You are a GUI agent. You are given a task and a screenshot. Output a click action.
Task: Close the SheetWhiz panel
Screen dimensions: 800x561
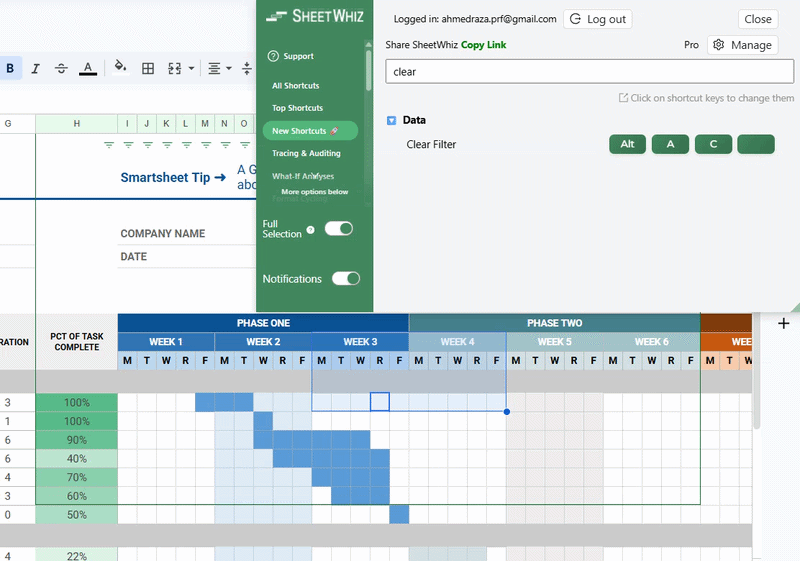(758, 19)
